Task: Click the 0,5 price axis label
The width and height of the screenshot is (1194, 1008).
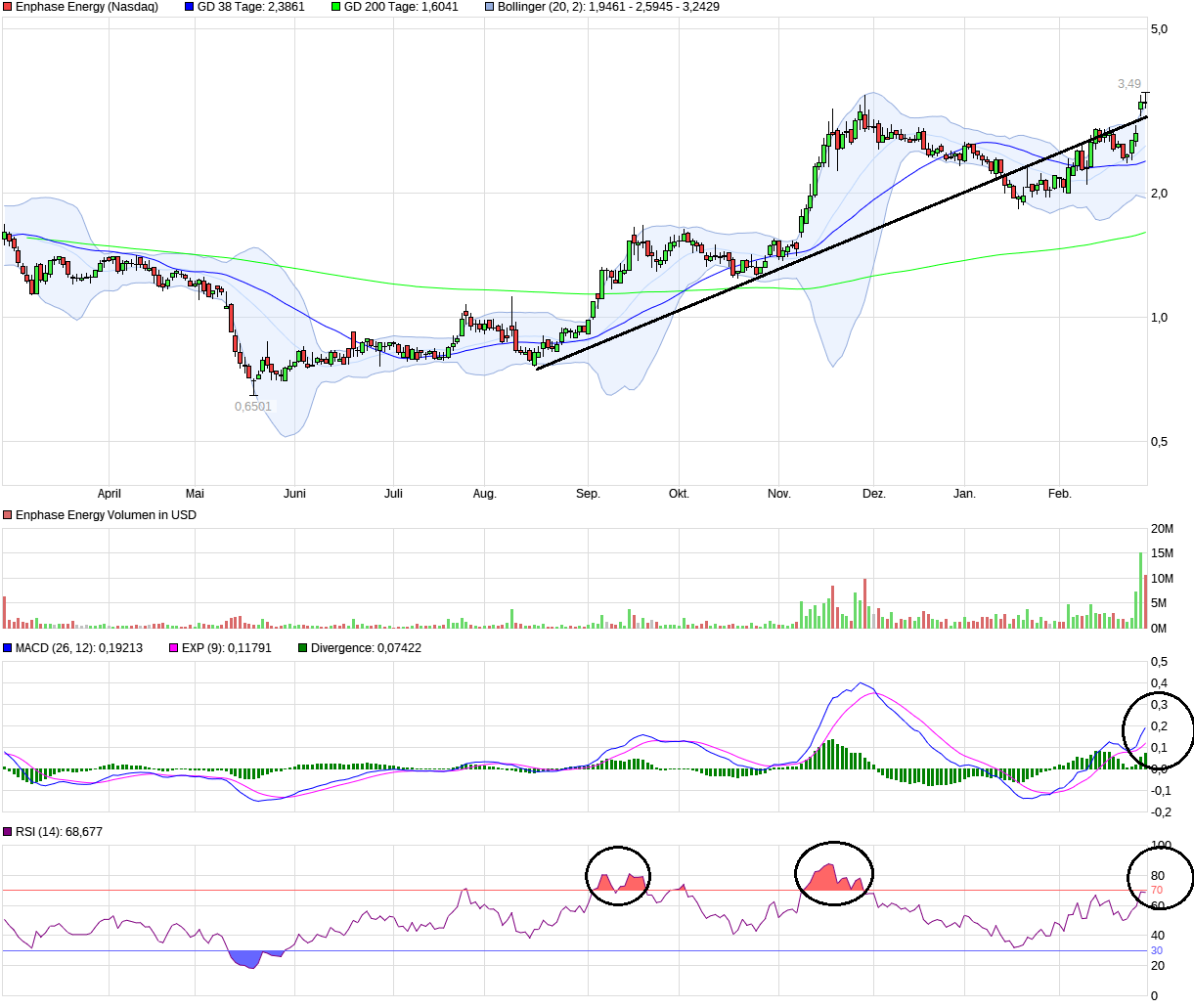Action: coord(1159,442)
